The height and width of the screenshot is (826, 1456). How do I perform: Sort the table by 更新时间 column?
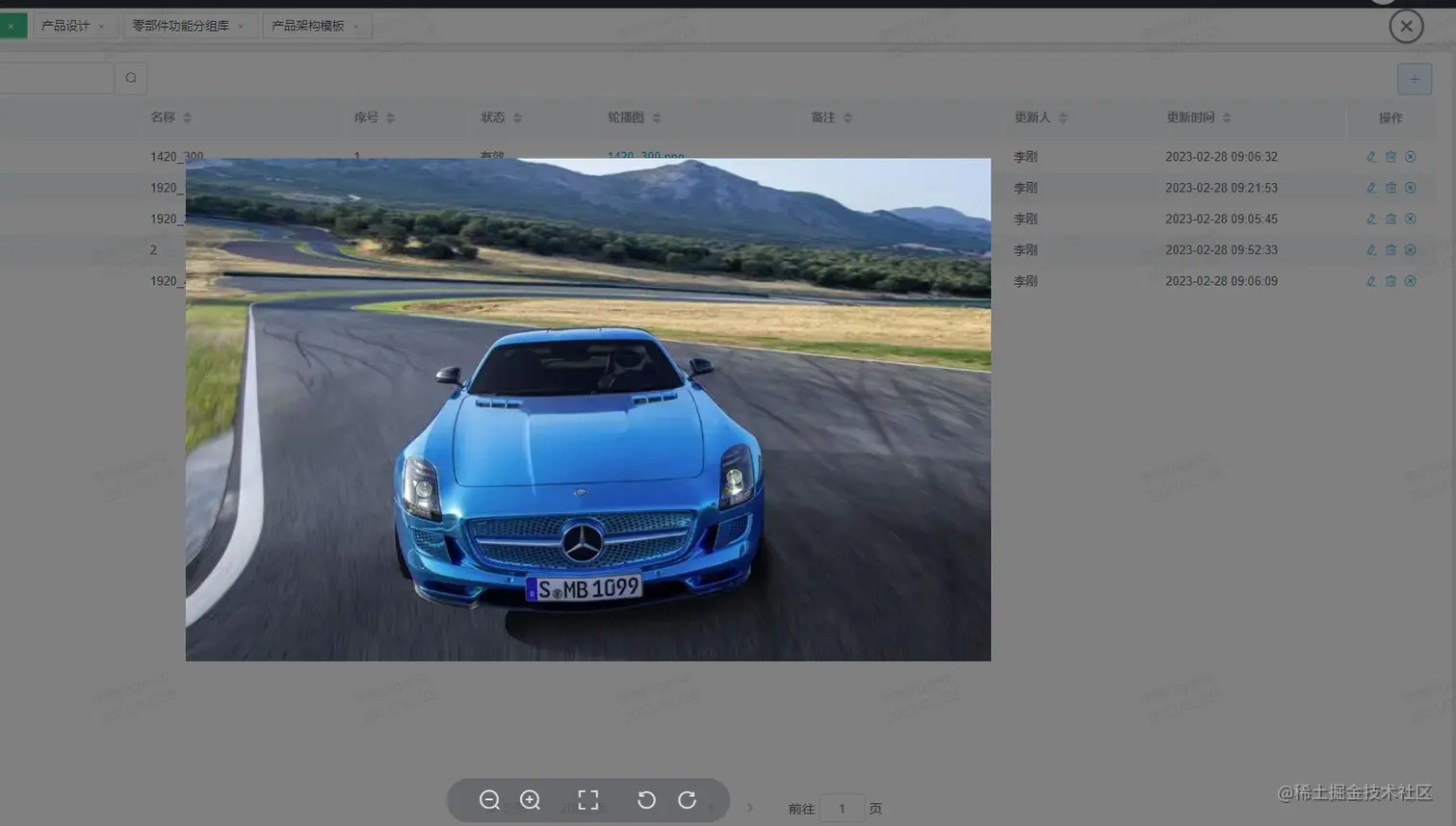coord(1227,117)
